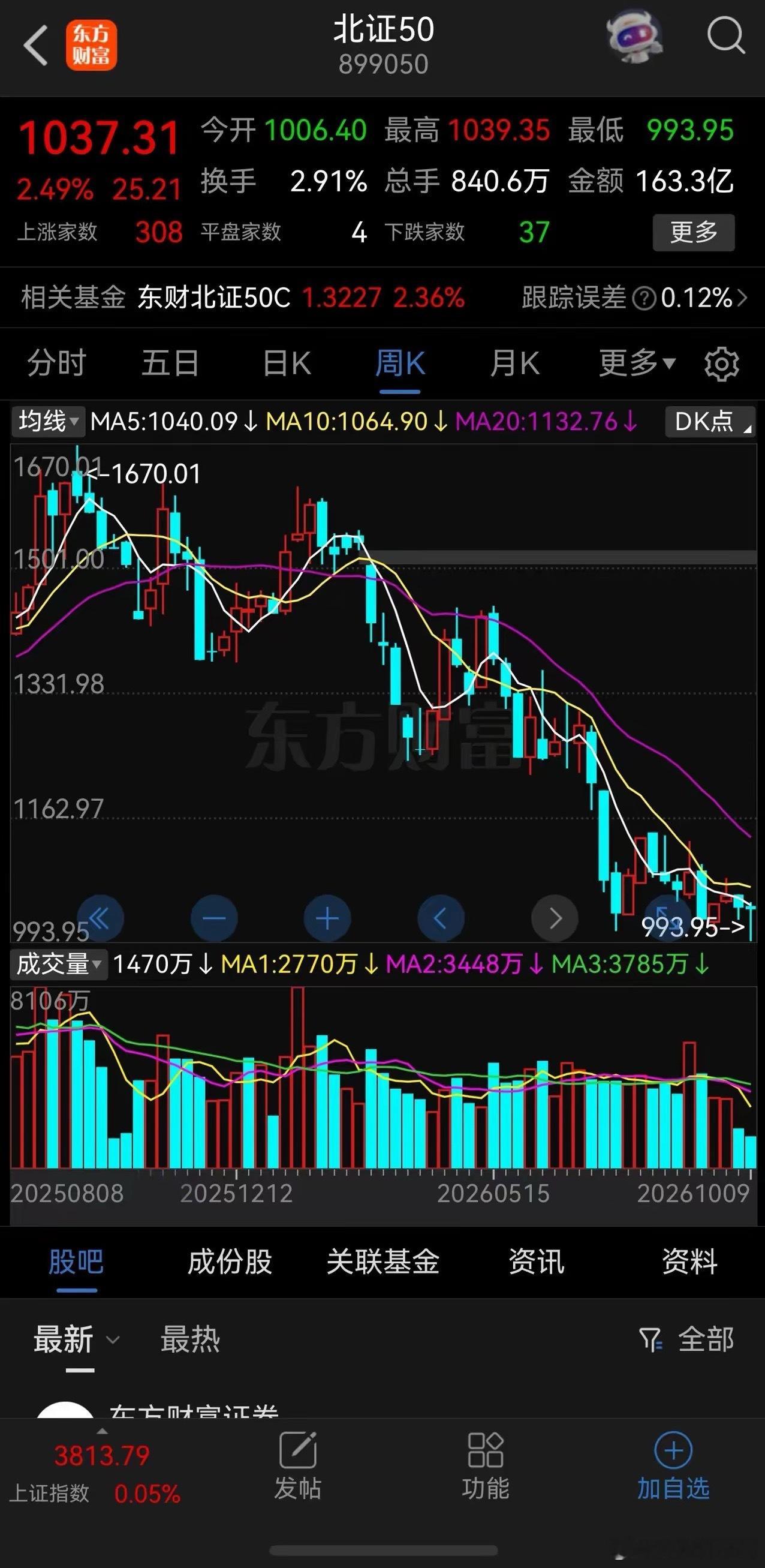Image resolution: width=765 pixels, height=1568 pixels.
Task: Open the robot assistant avatar icon
Action: 634,38
